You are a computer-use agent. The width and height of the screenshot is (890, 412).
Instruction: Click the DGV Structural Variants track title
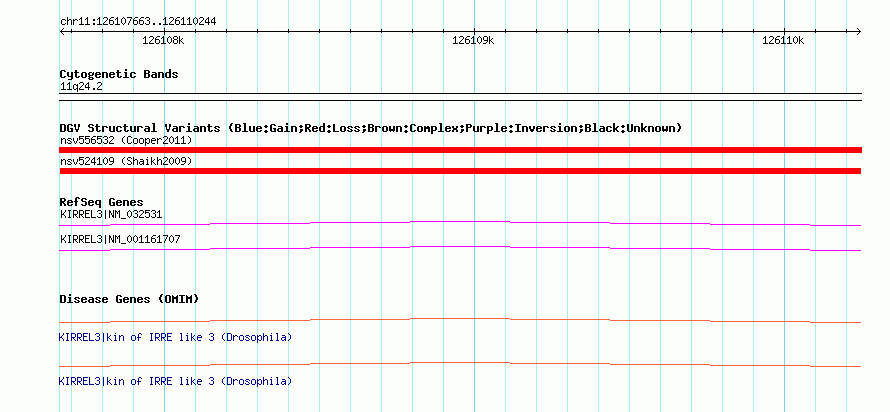click(x=371, y=128)
